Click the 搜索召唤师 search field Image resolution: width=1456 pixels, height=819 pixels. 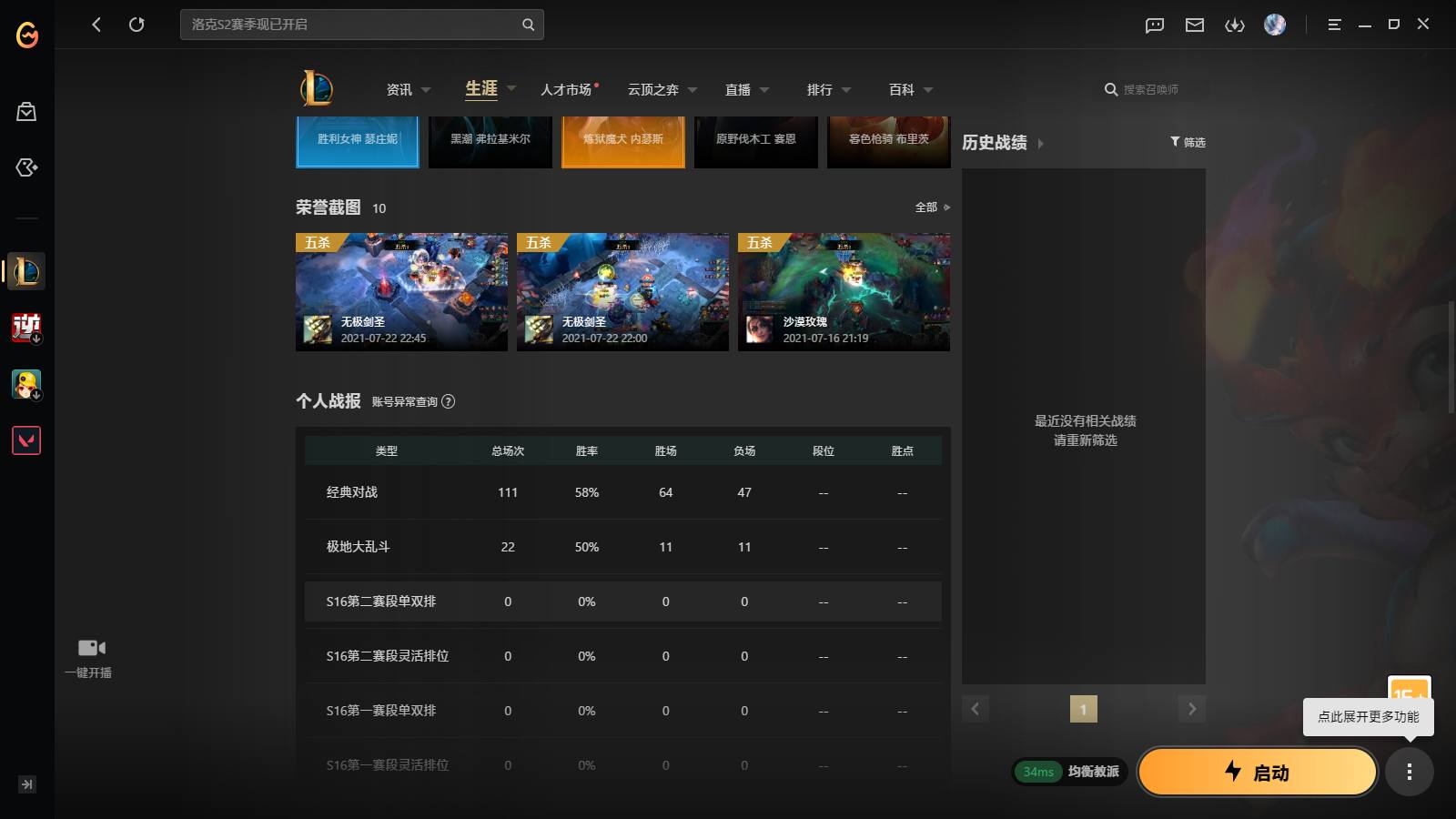(1151, 89)
